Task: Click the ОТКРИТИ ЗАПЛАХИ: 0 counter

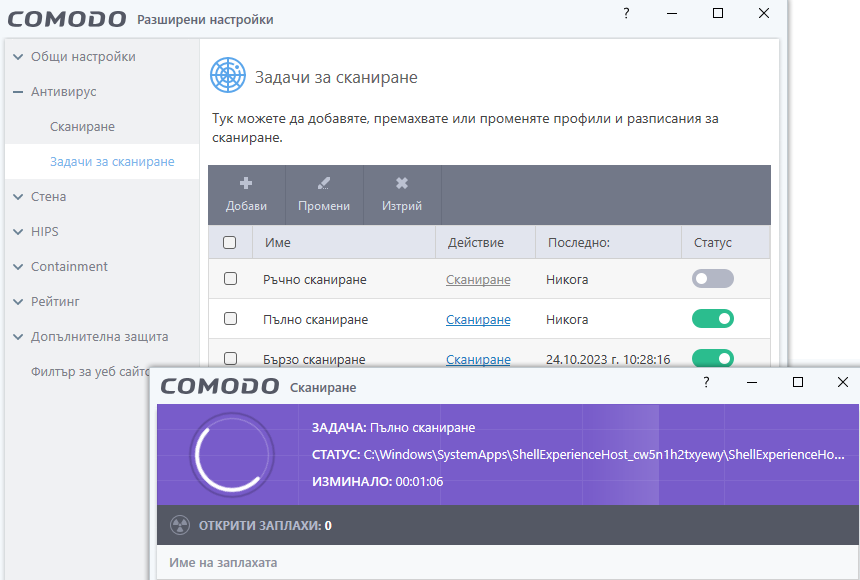Action: click(265, 526)
